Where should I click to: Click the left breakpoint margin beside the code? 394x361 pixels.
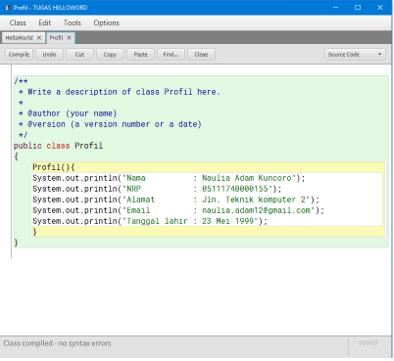(6, 162)
